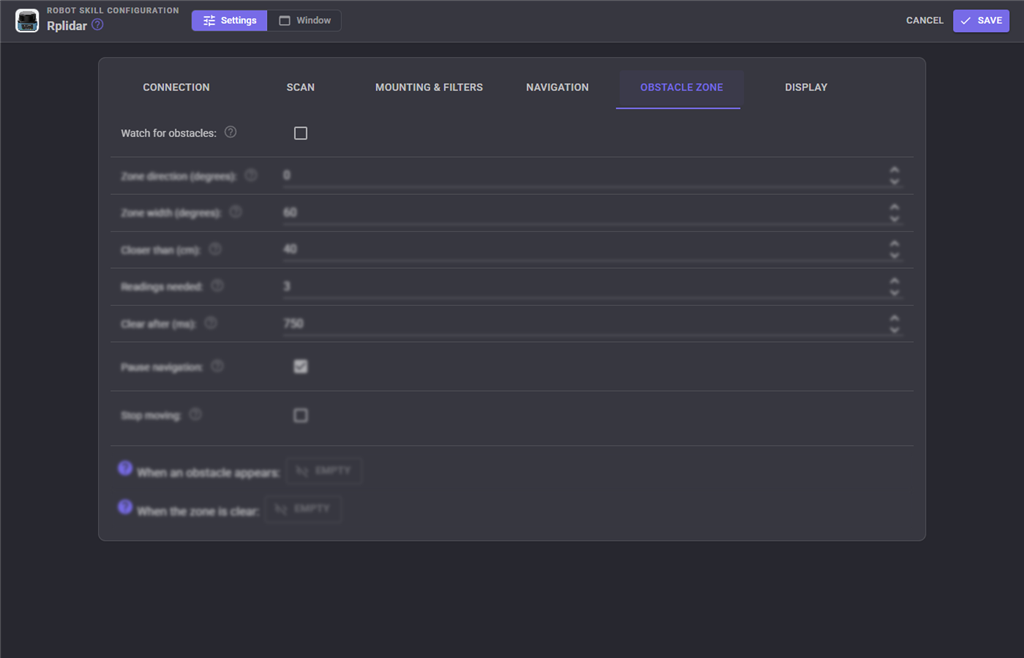Open the Display tab
Viewport: 1024px width, 658px height.
806,87
